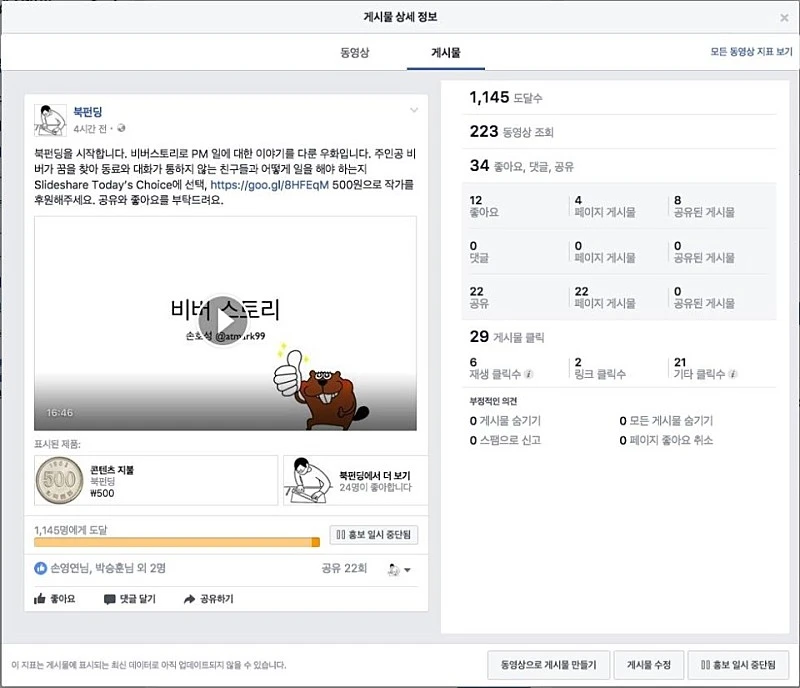
Task: Click 0 모든 게시물 숨기기 entry
Action: click(666, 421)
